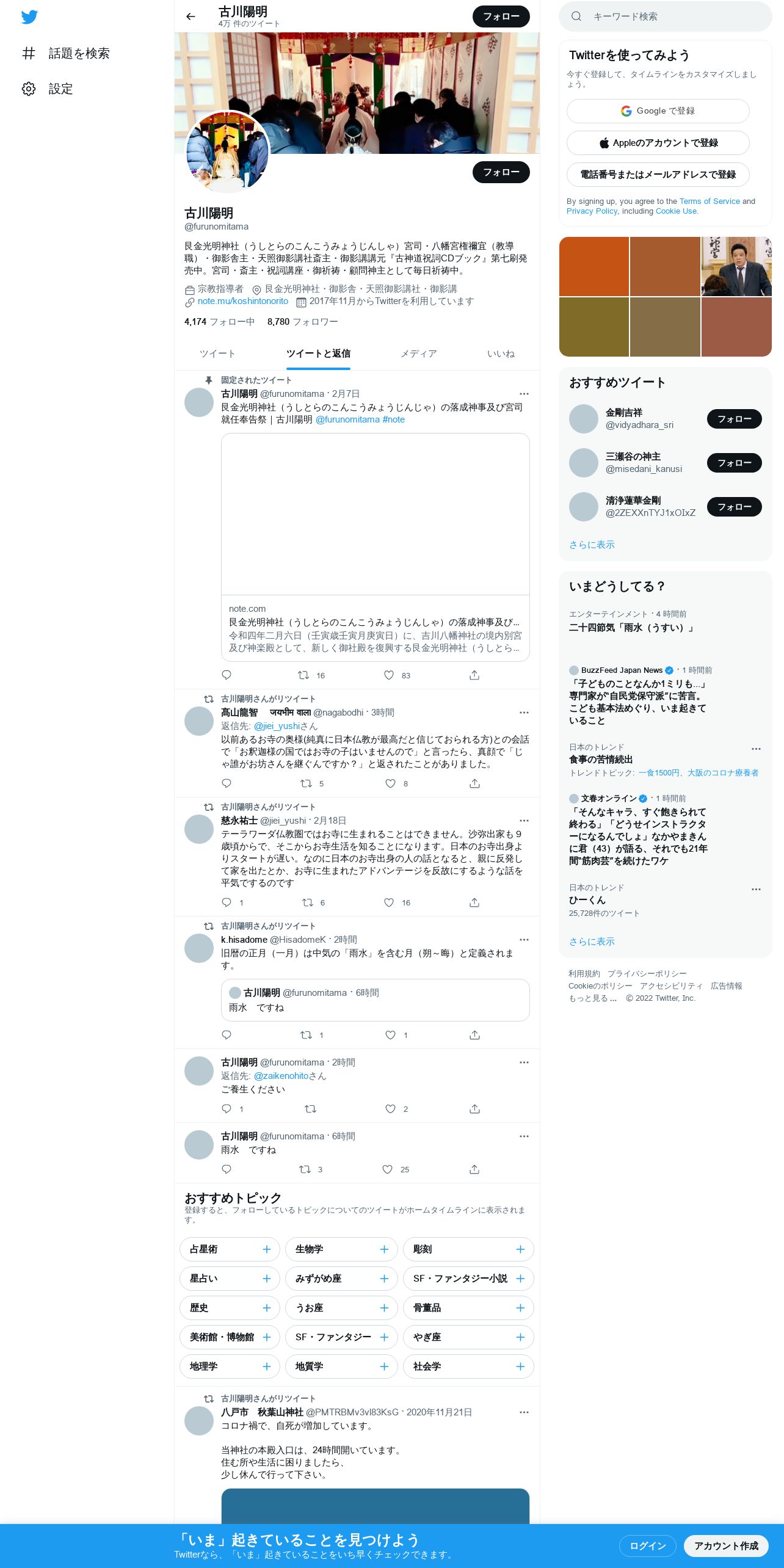Add the みずがめ座 topic

384,1279
